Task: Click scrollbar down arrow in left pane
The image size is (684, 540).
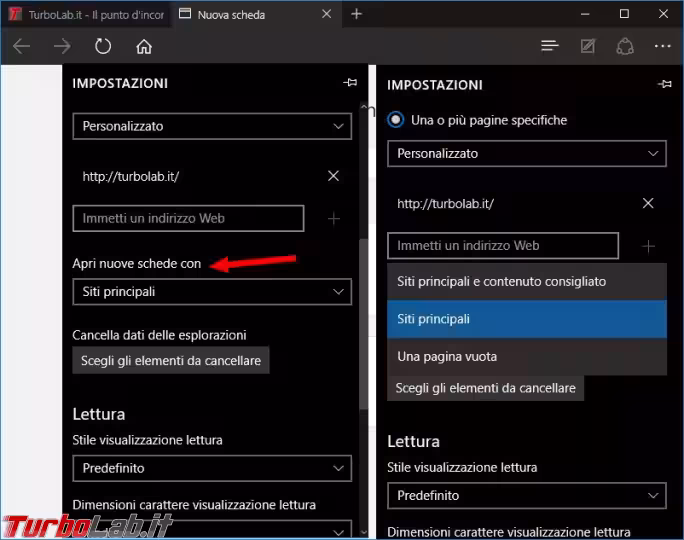Action: (364, 533)
